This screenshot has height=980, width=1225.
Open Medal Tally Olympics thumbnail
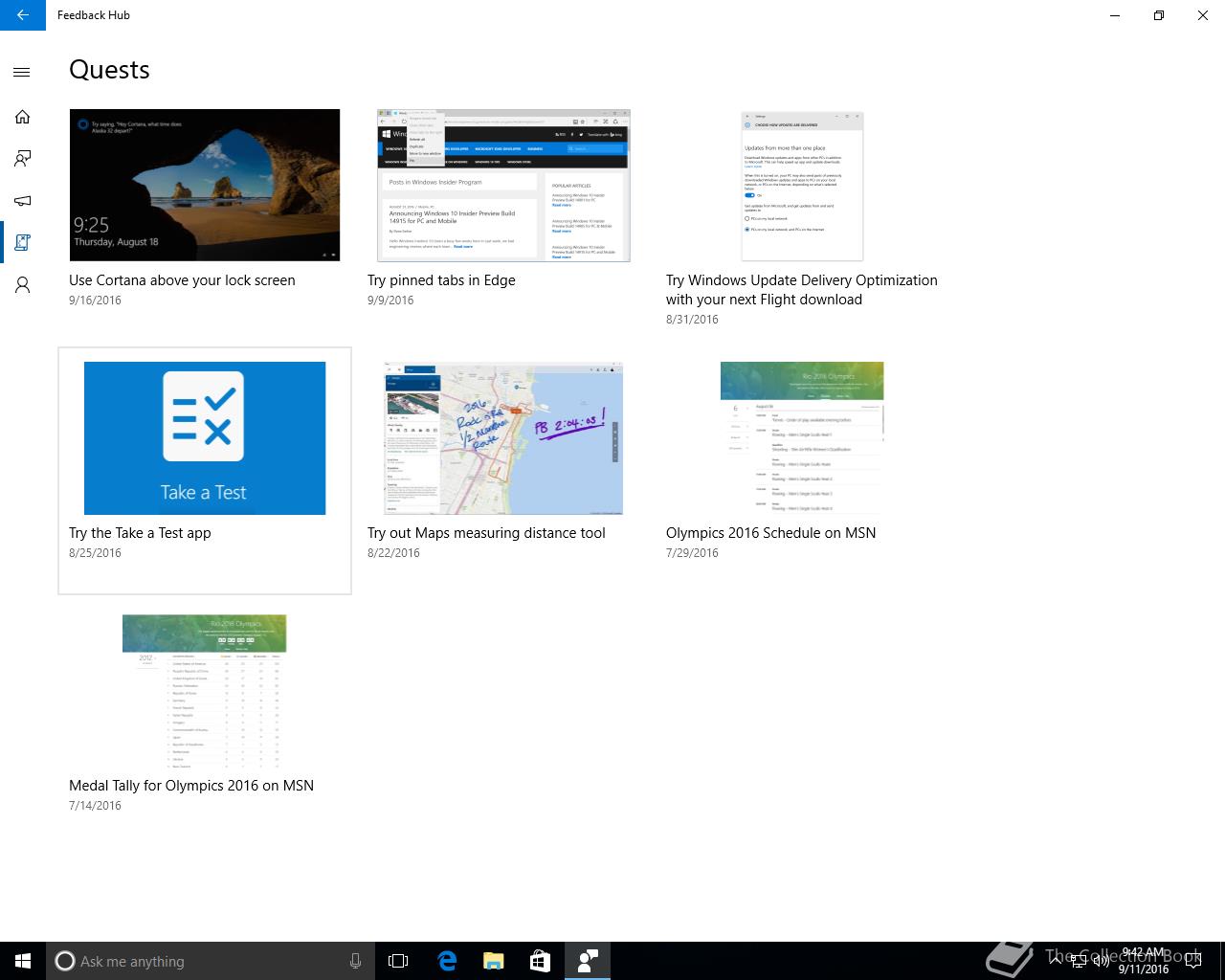[205, 691]
